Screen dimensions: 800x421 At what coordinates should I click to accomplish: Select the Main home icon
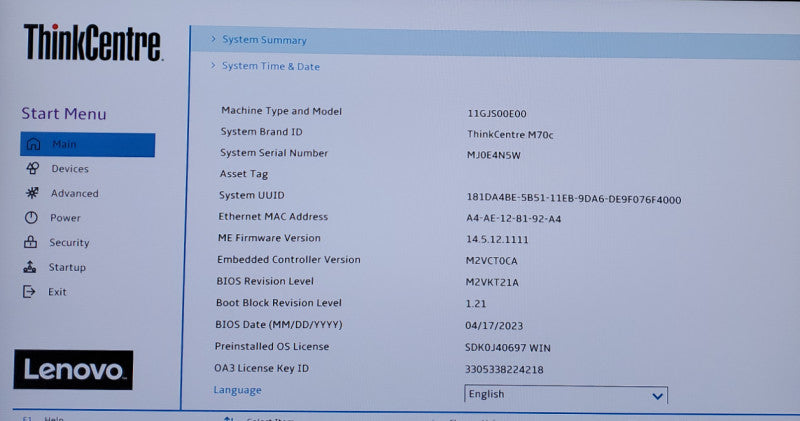pos(33,144)
